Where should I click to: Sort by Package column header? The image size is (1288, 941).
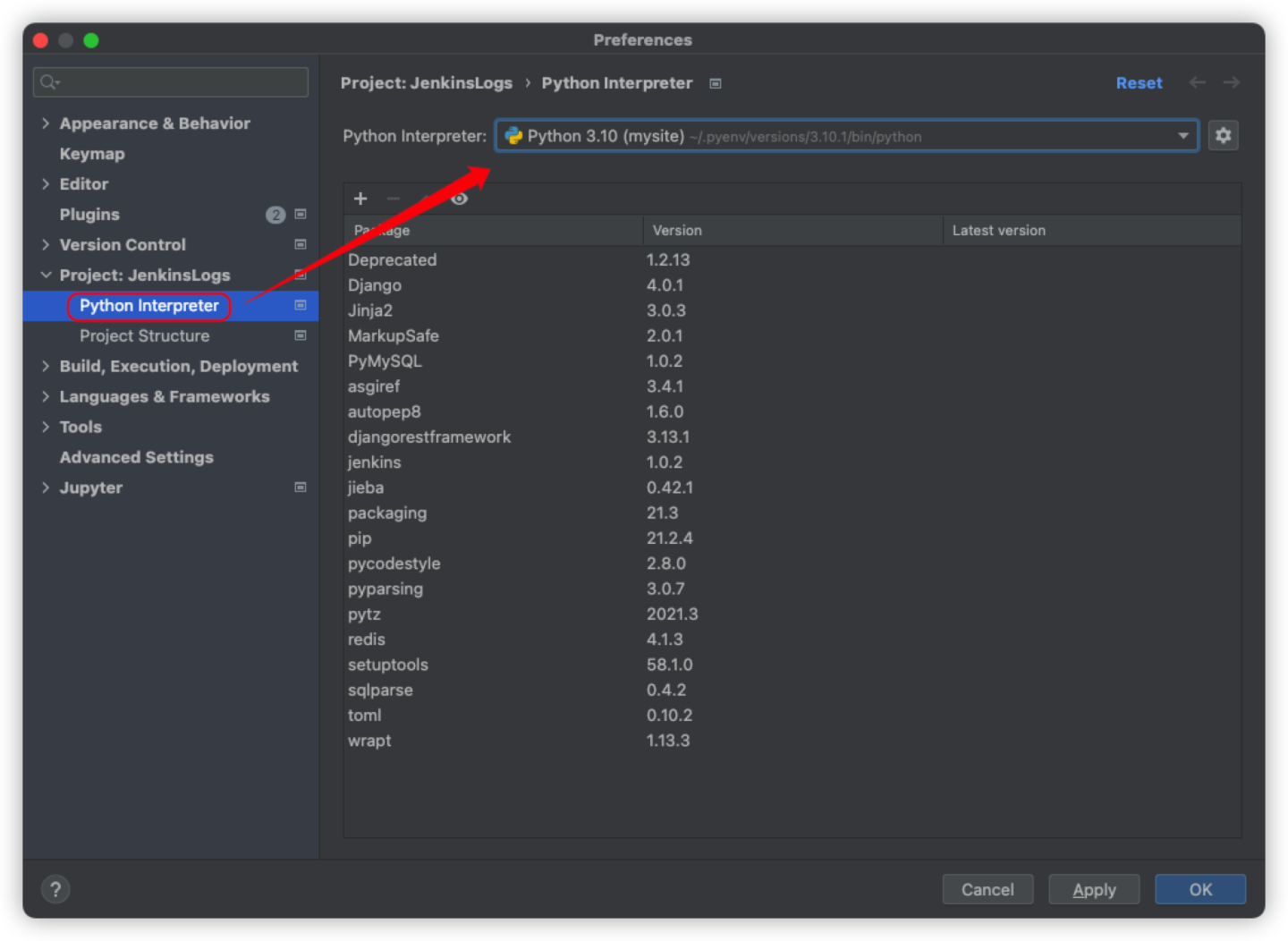(493, 231)
